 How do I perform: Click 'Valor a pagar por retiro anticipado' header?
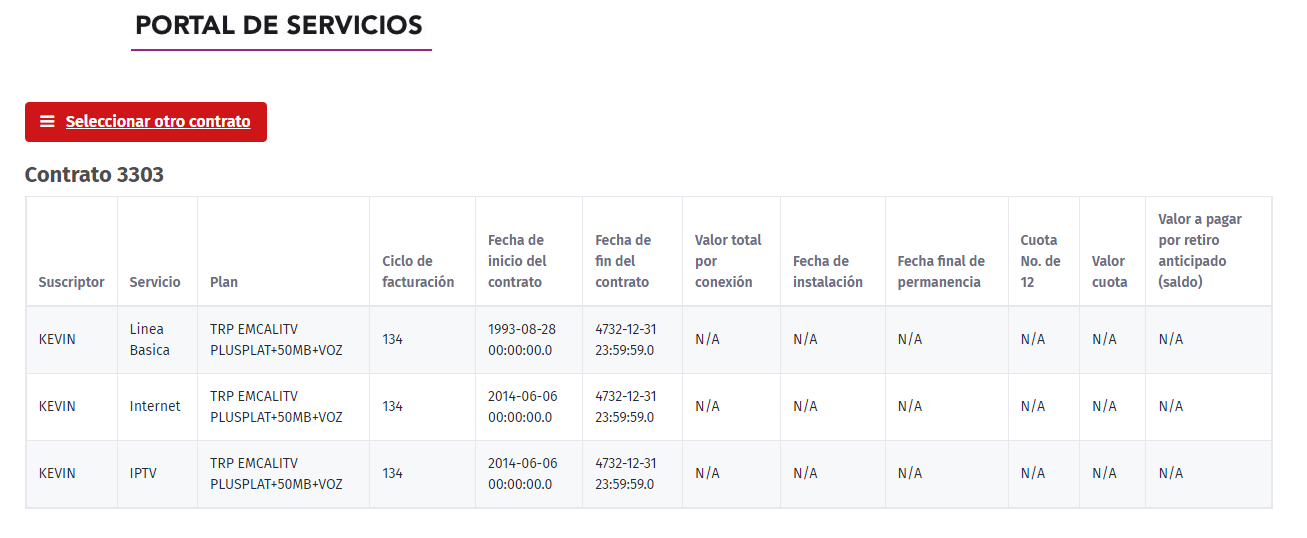[x=1200, y=250]
